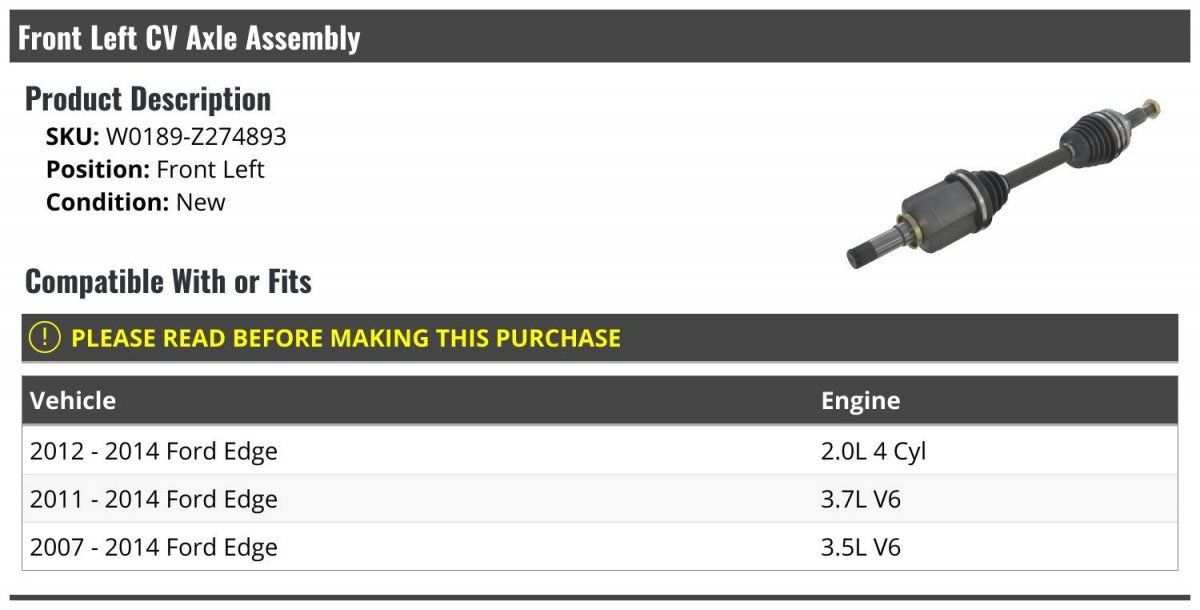Click the 3.7L V6 engine cell
Viewport: 1200px width, 610px height.
click(861, 499)
